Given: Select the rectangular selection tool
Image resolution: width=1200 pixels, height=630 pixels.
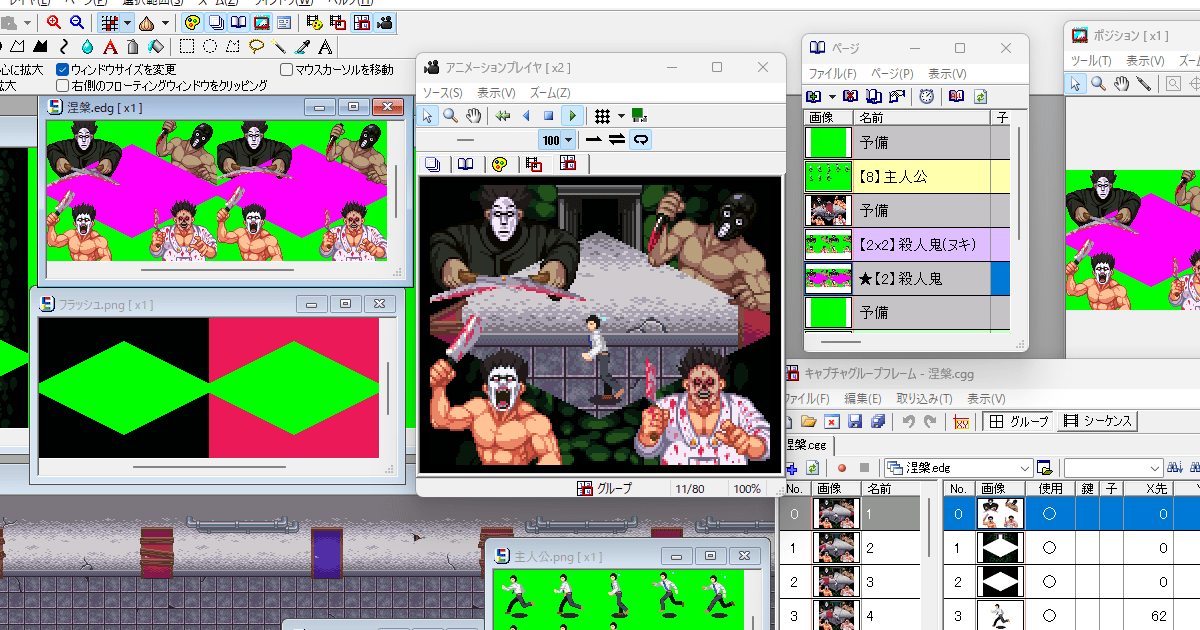Looking at the screenshot, I should 188,46.
